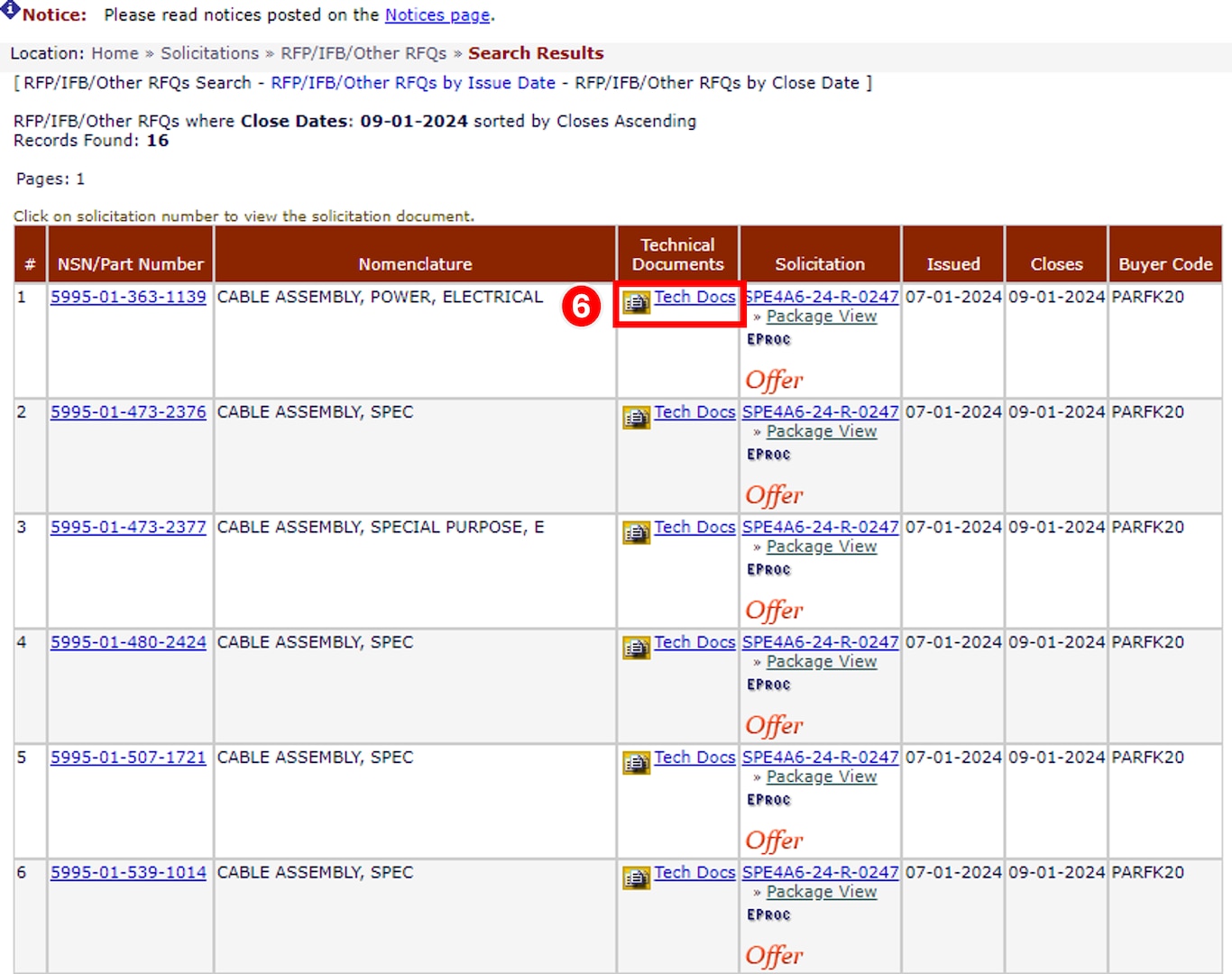Open Package View in row 1

[822, 317]
